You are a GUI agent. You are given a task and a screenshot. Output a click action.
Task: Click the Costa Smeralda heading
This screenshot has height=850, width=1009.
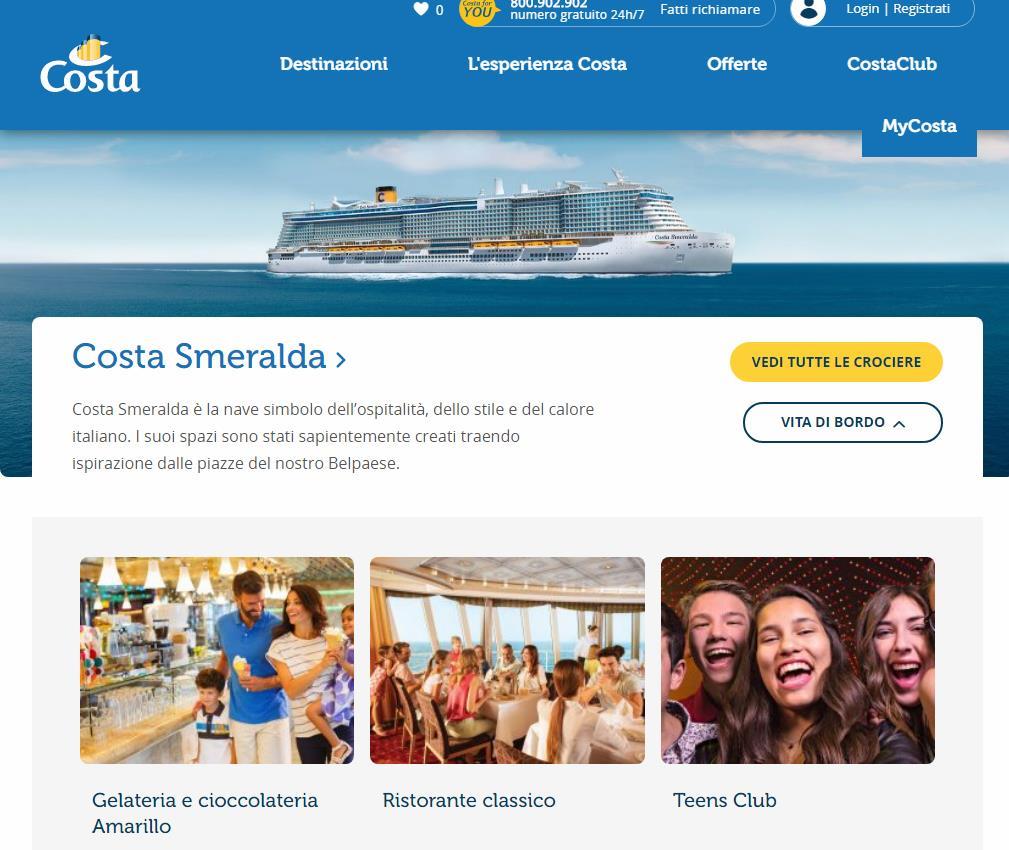(199, 356)
